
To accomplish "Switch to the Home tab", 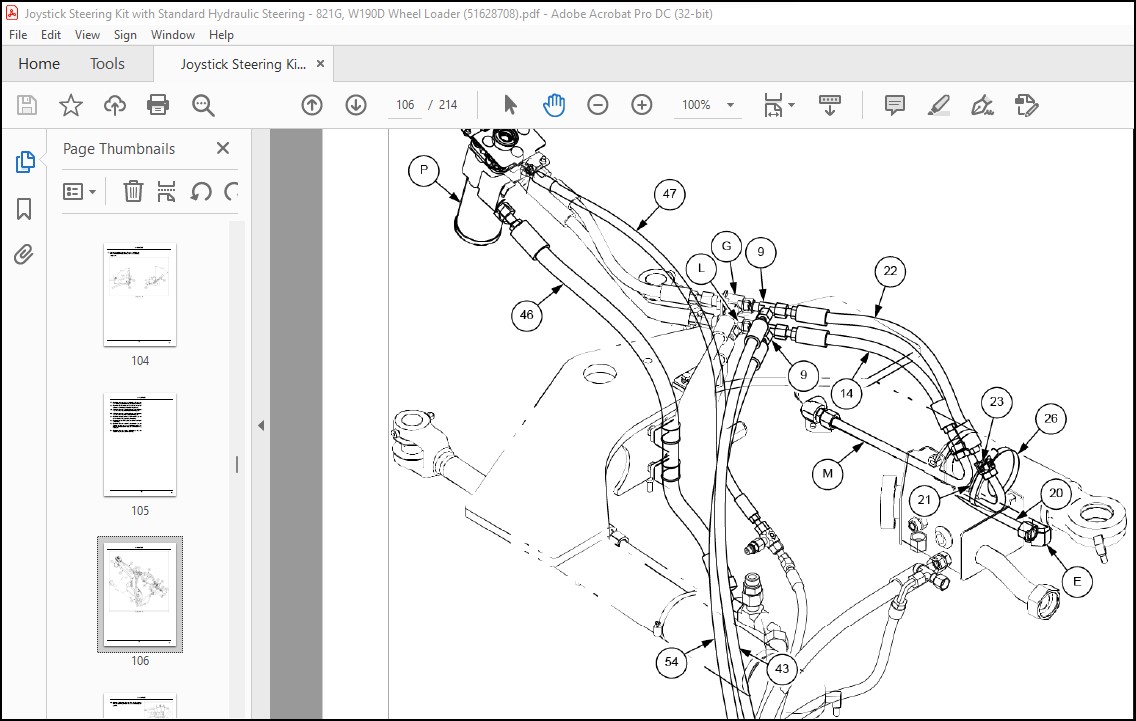I will point(39,64).
